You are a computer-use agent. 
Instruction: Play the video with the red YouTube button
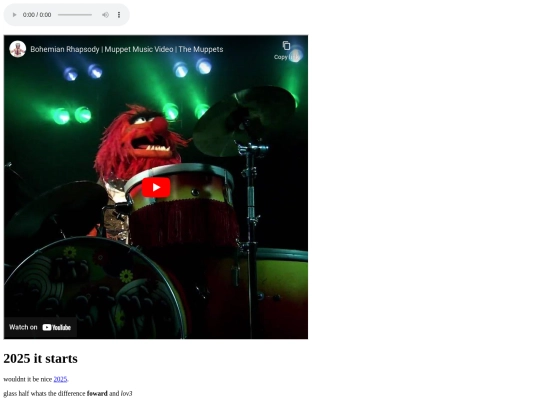(156, 187)
